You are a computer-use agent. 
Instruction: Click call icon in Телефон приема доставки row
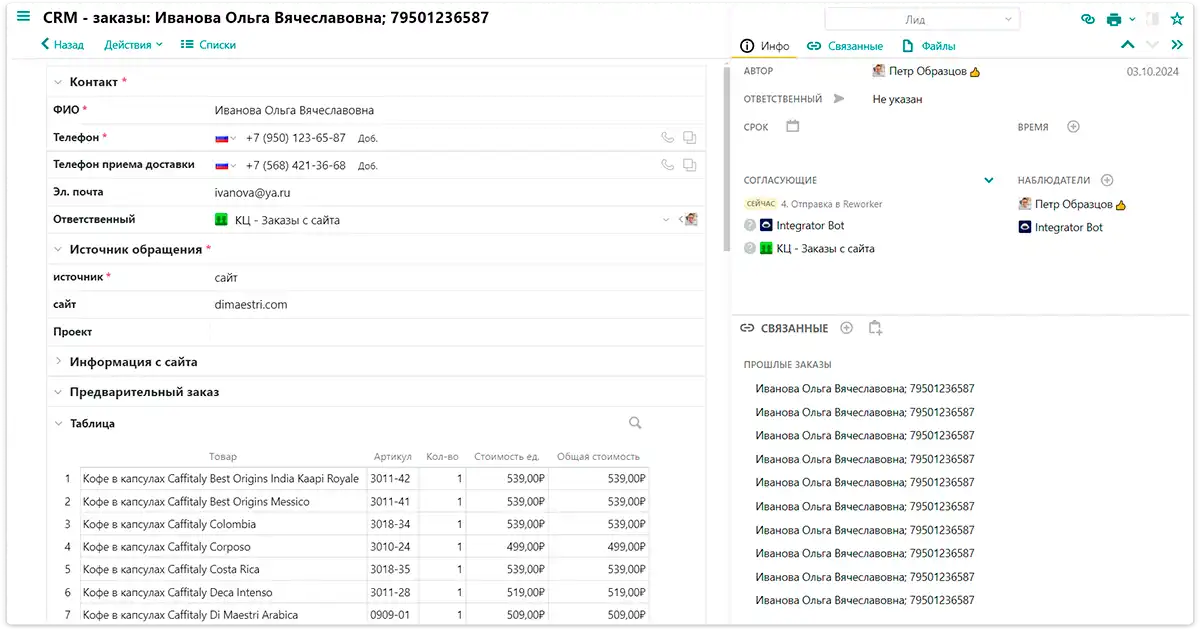click(668, 165)
